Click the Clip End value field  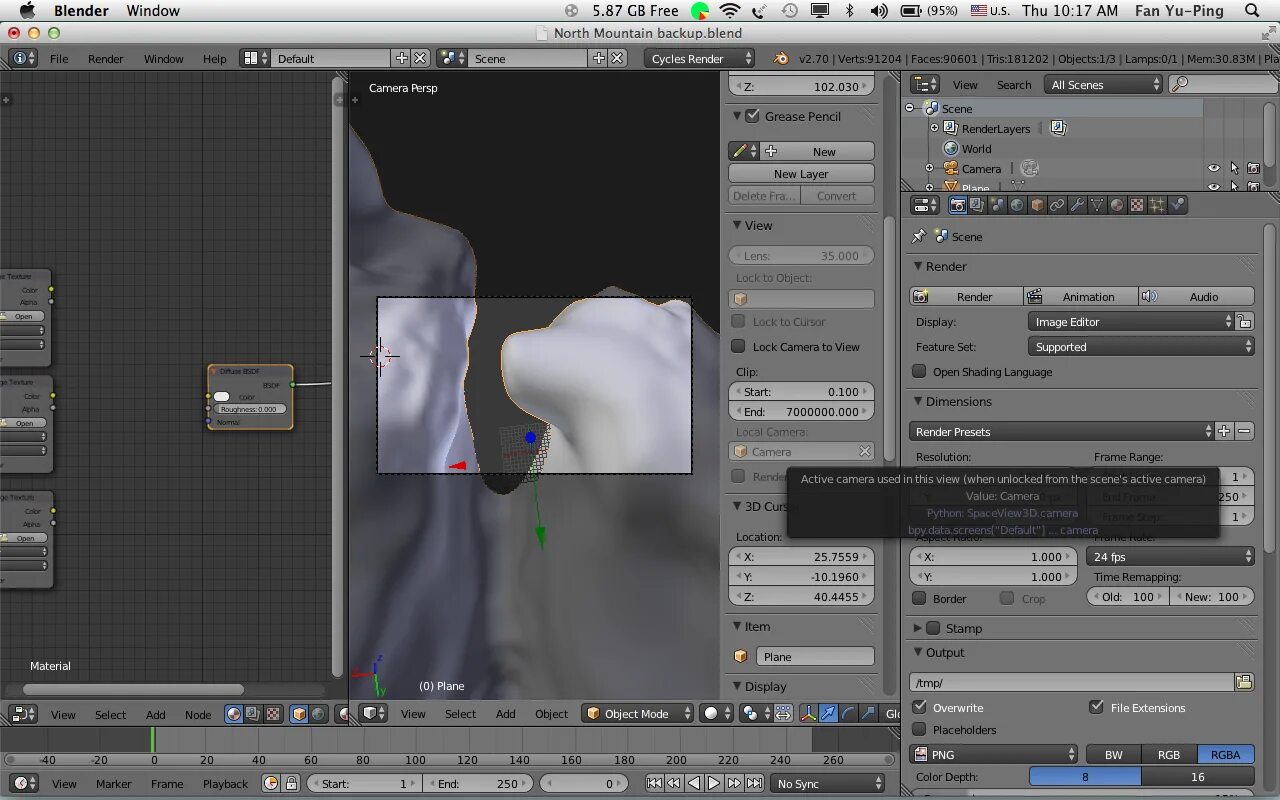[801, 412]
